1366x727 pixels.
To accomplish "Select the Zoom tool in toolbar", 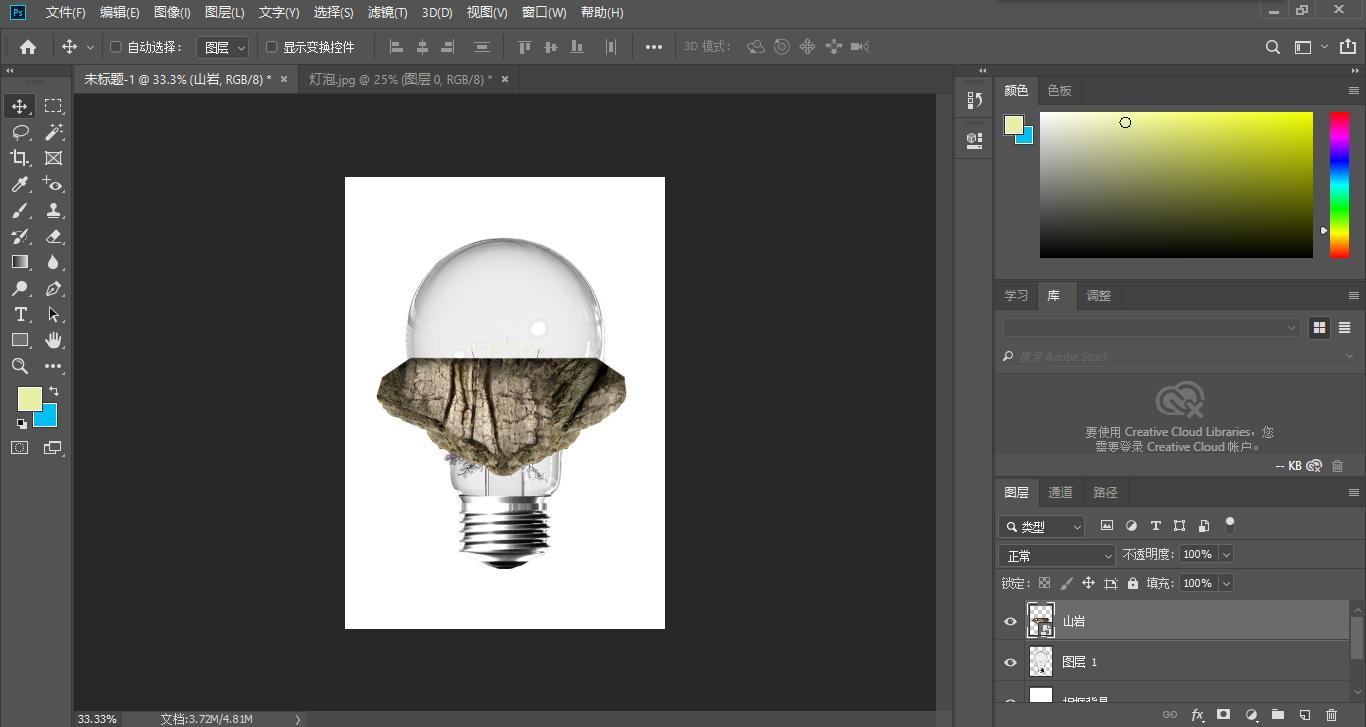I will pyautogui.click(x=20, y=366).
